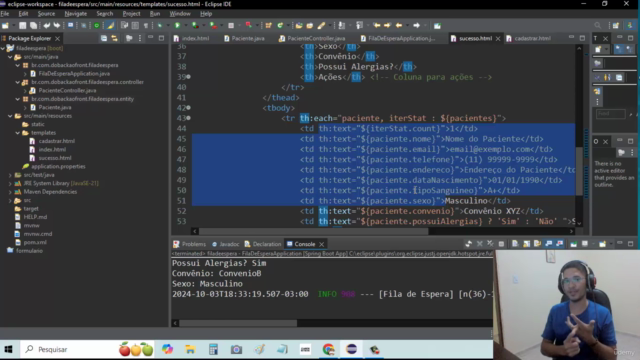Open Eclipse icon on Windows taskbar

point(351,349)
